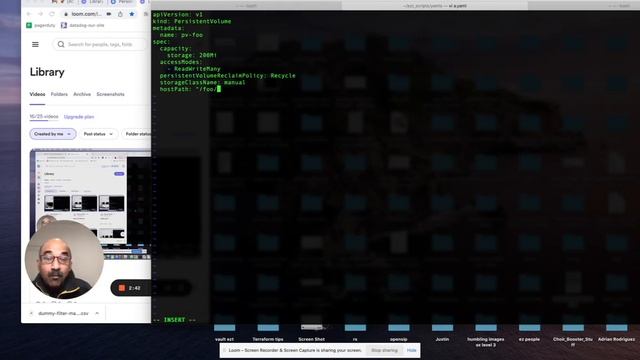Open the Screen Shot desktop file

point(311,331)
